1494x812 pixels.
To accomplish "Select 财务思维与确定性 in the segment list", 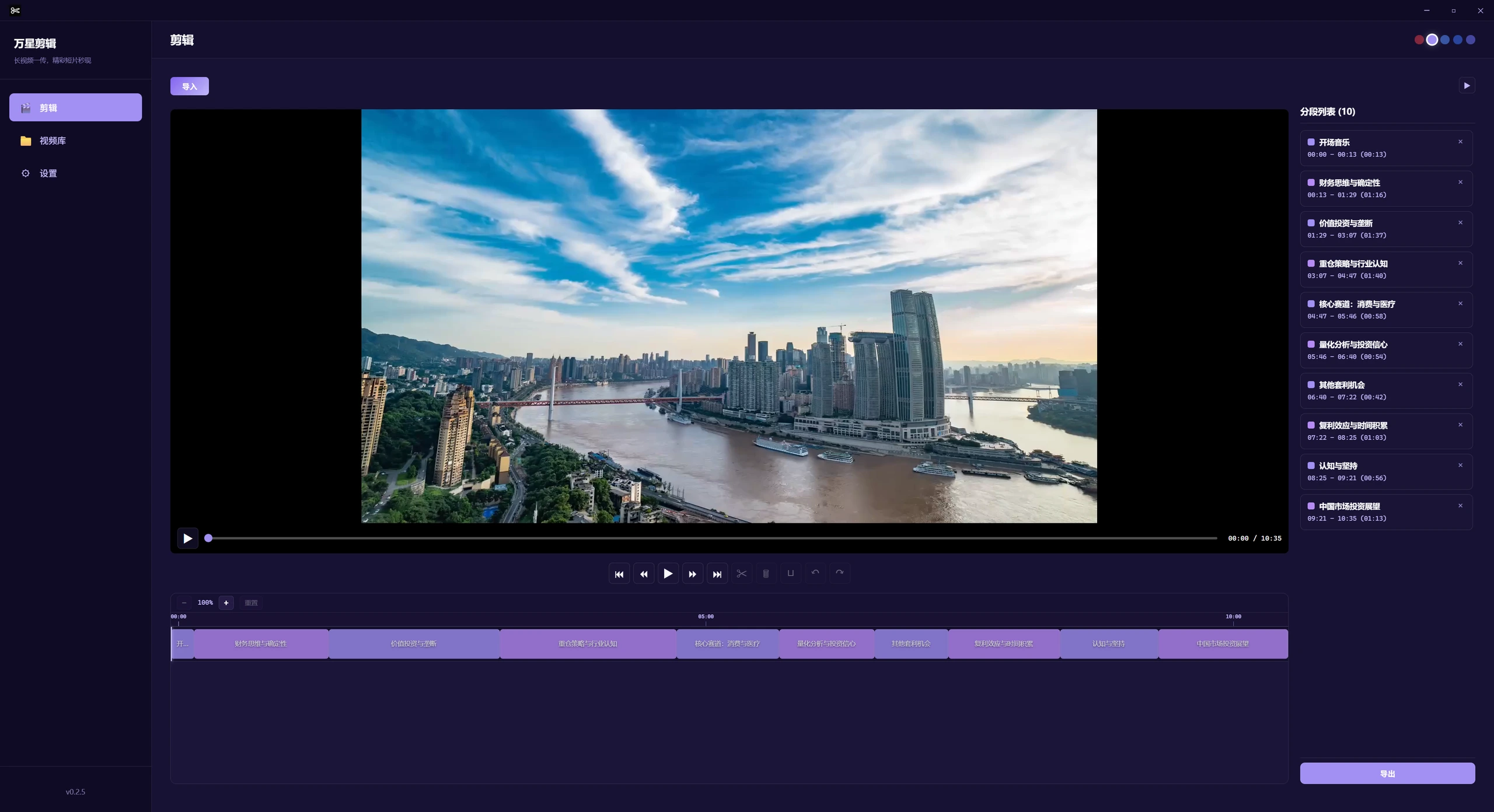I will pyautogui.click(x=1386, y=188).
